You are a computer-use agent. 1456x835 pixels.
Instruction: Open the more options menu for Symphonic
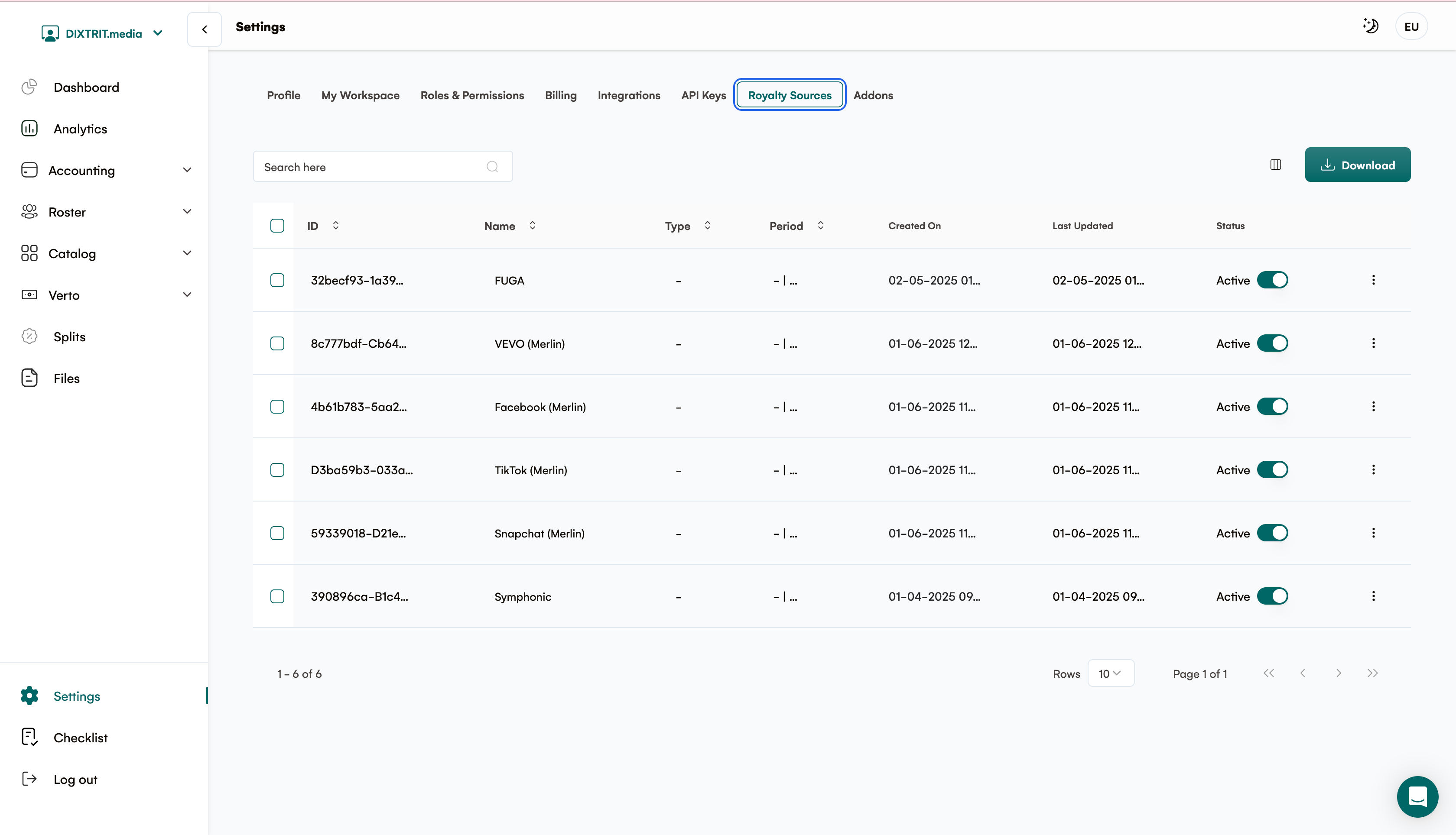(x=1373, y=596)
